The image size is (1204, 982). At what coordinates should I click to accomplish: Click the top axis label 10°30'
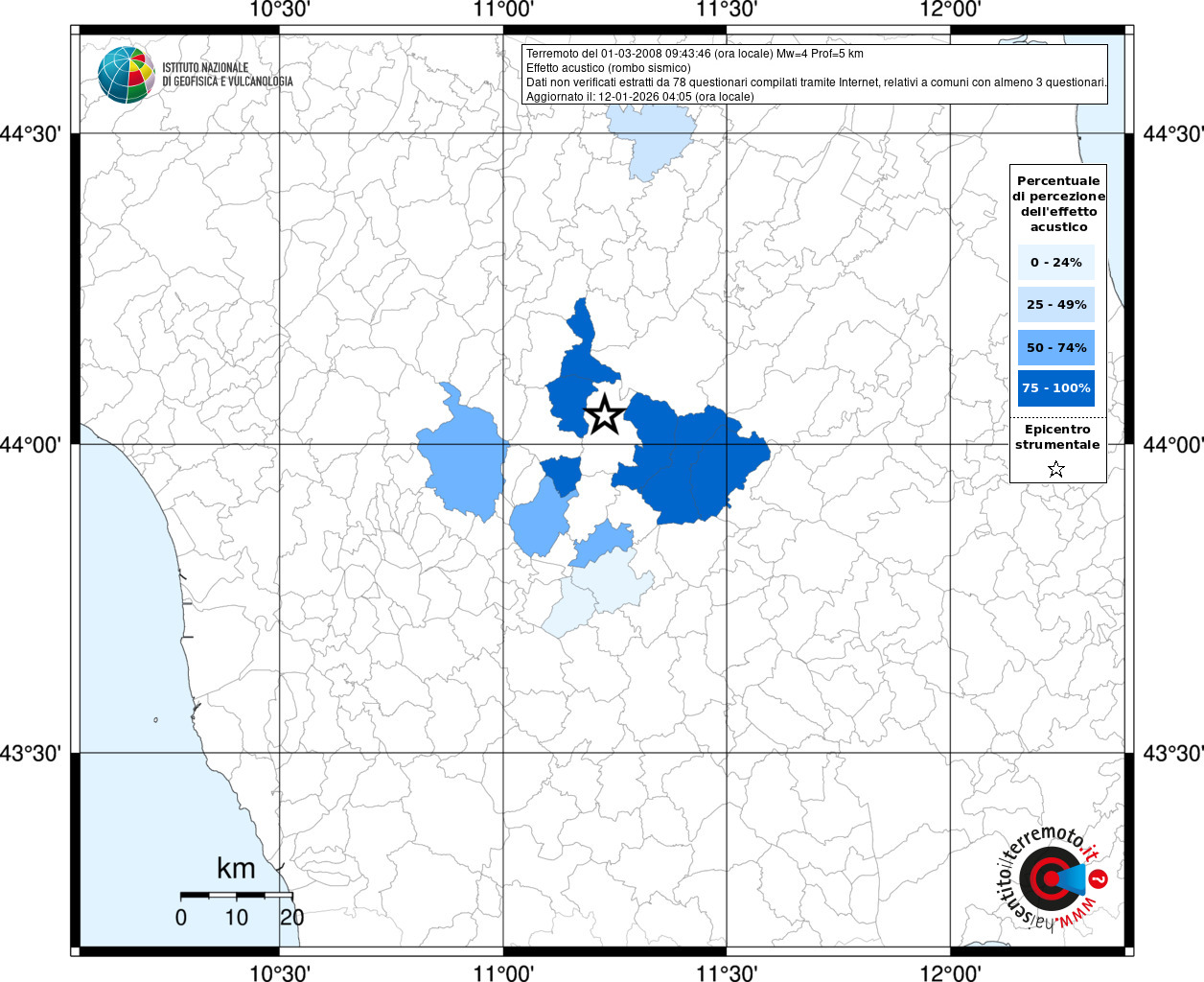[x=279, y=10]
